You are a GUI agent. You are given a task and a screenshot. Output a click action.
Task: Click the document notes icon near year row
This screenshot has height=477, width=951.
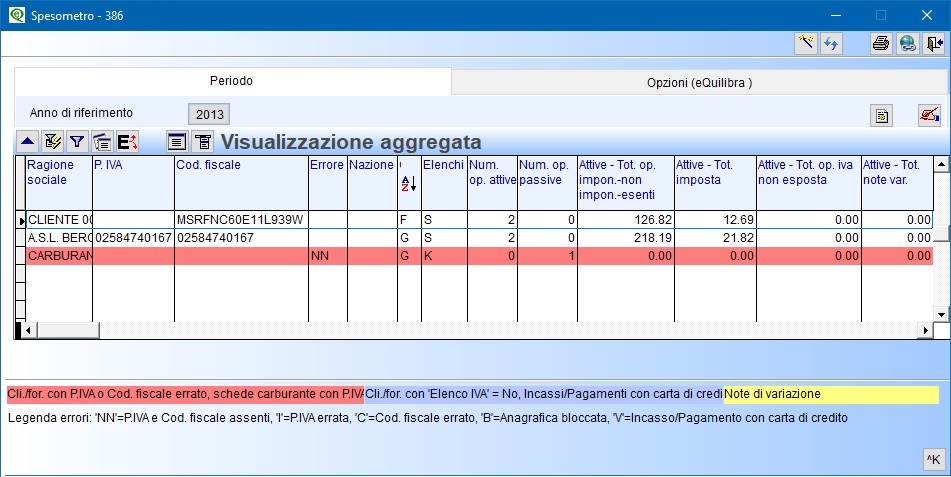[881, 115]
